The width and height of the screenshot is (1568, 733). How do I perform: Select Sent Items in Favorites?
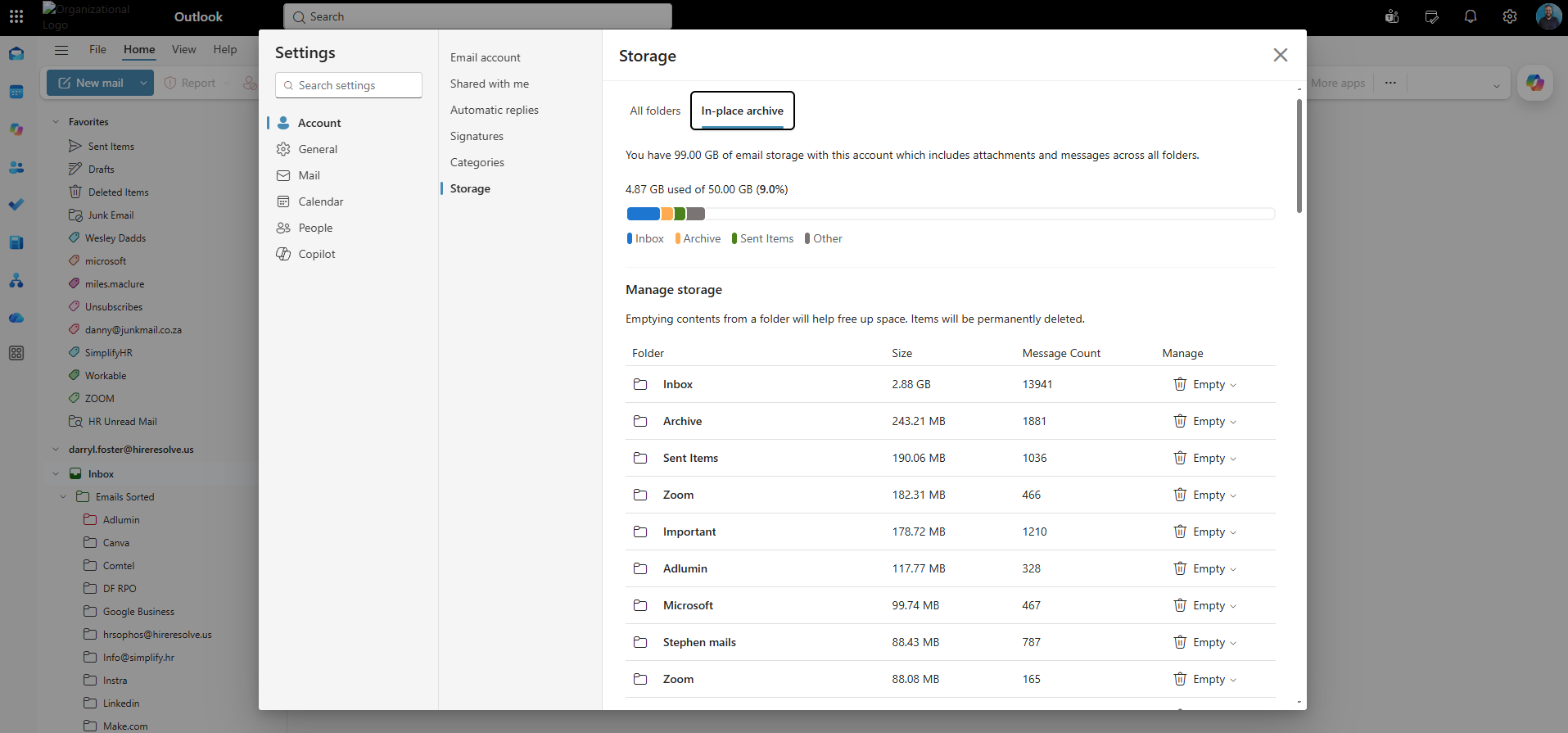coord(111,147)
